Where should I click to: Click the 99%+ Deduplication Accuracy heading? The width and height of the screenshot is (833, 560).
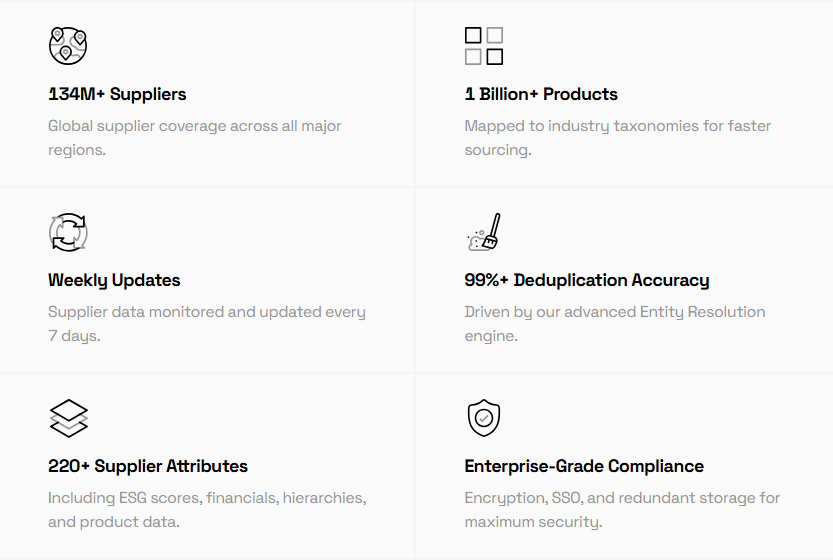(x=587, y=280)
